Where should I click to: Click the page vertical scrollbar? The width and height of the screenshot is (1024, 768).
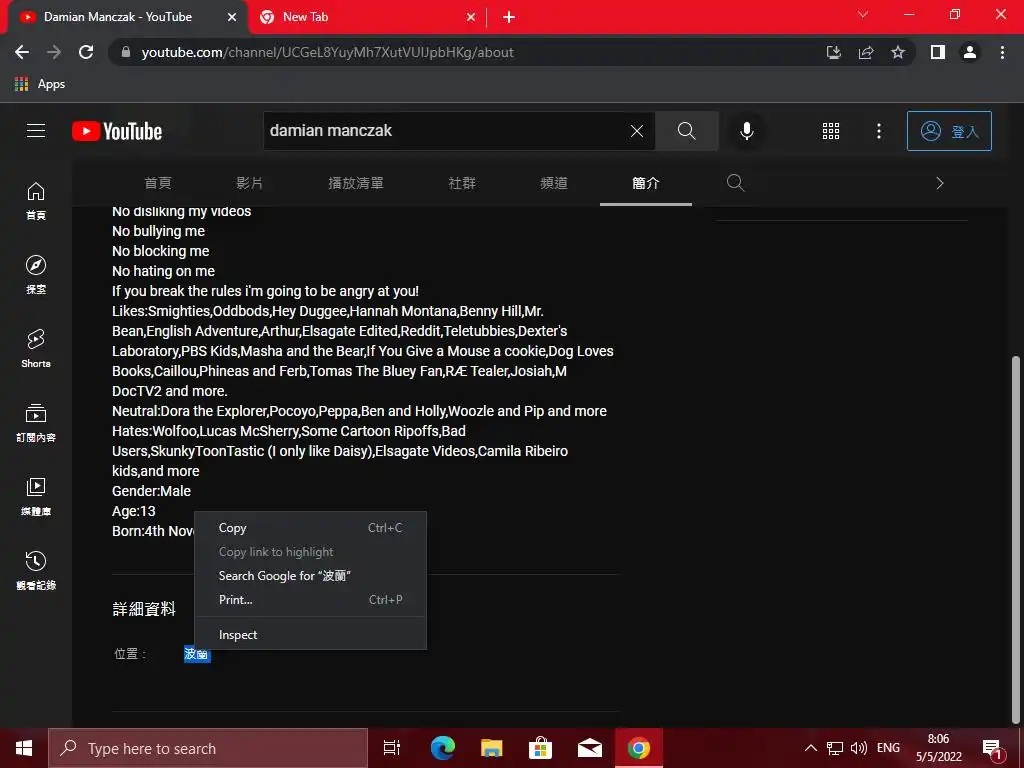point(1016,539)
